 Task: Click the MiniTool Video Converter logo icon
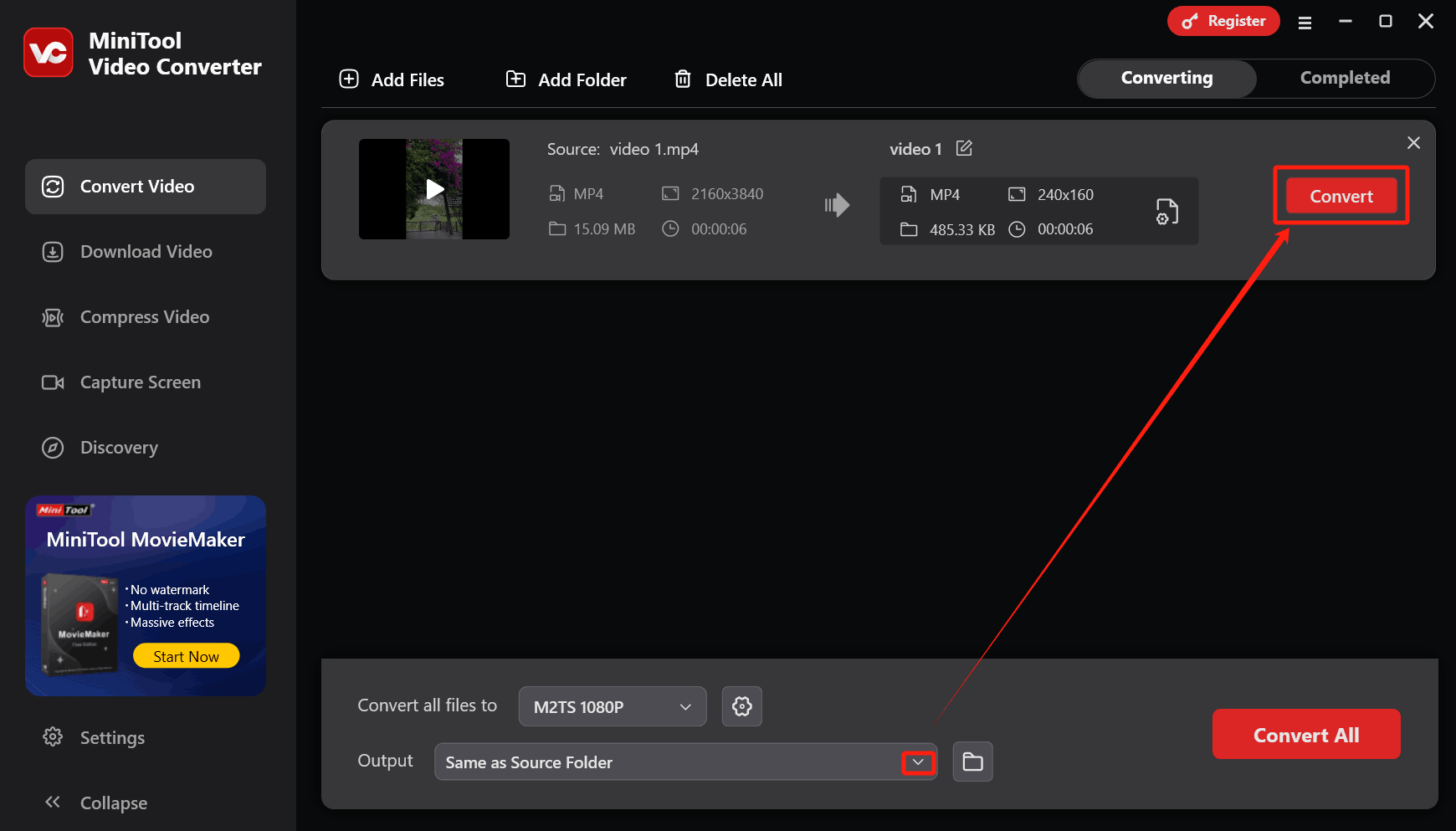[49, 53]
